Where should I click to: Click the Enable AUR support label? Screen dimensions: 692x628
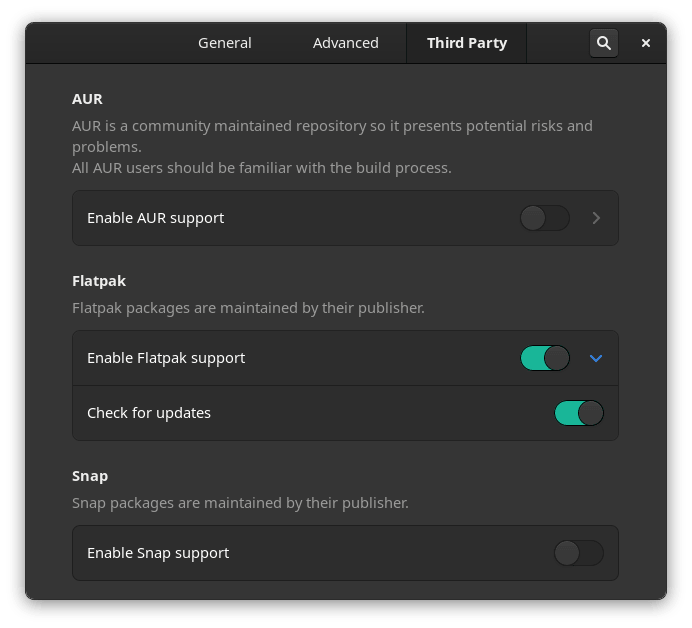pyautogui.click(x=155, y=218)
